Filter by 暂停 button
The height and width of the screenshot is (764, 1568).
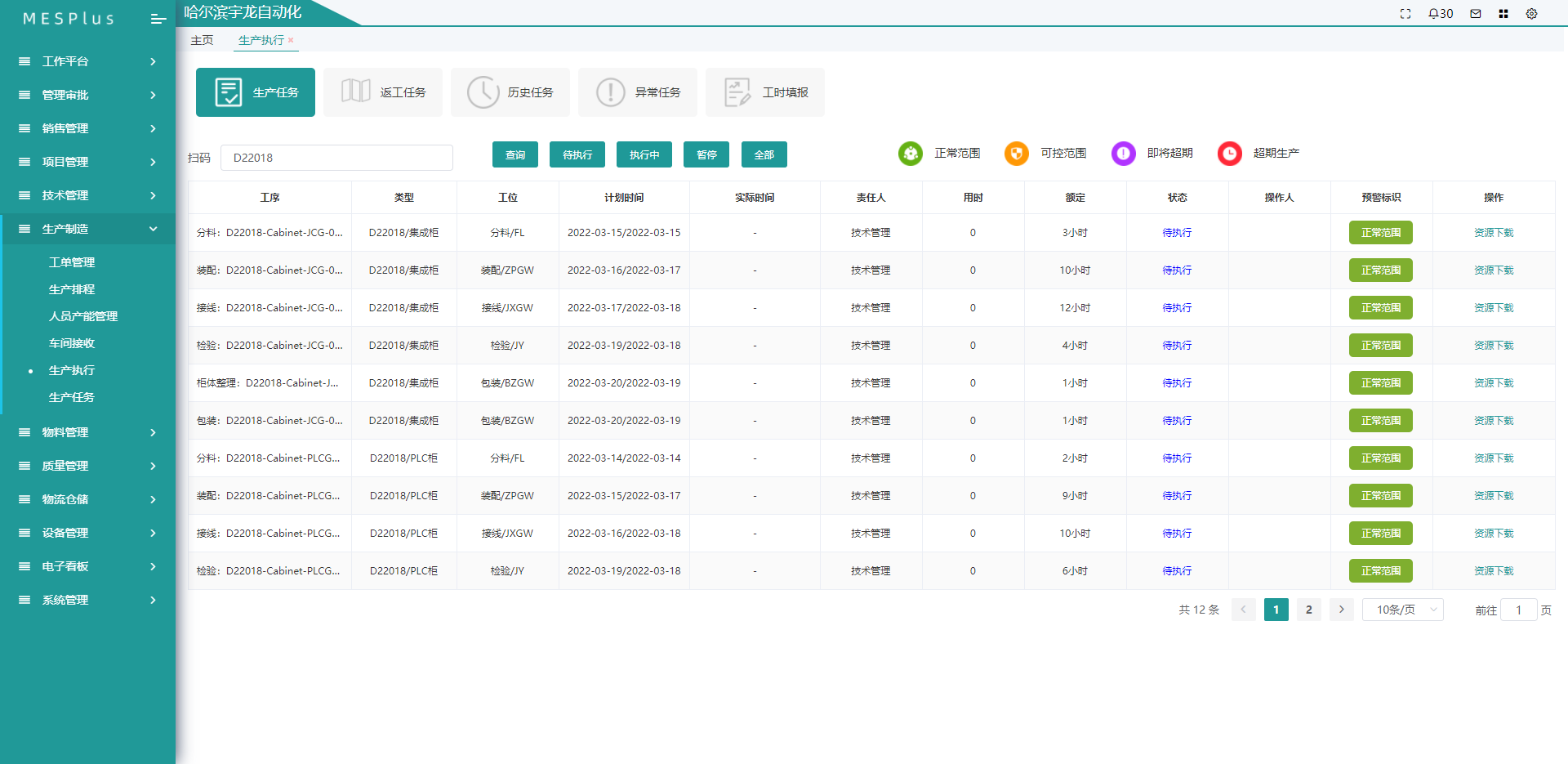click(706, 154)
